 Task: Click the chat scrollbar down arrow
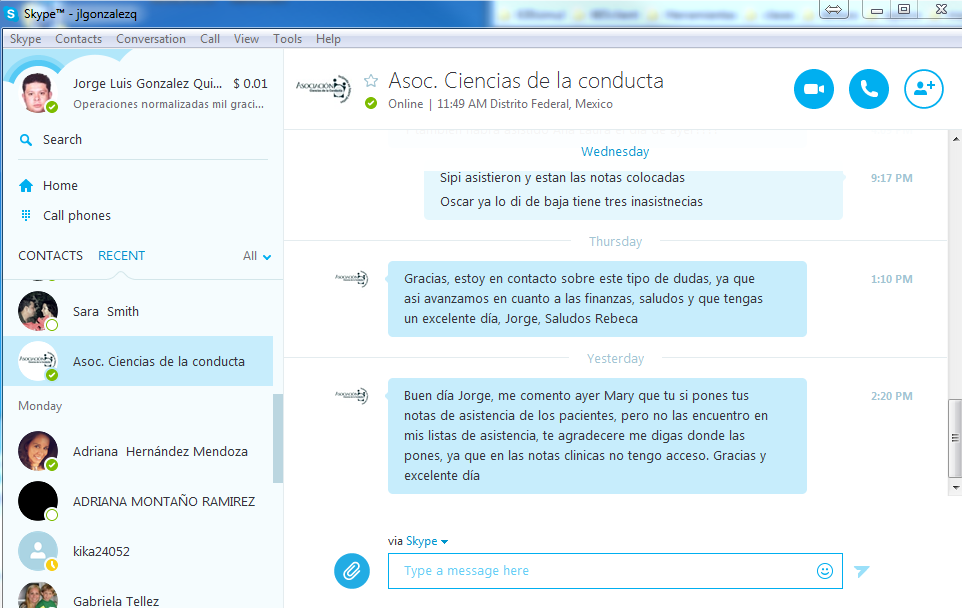coord(955,488)
